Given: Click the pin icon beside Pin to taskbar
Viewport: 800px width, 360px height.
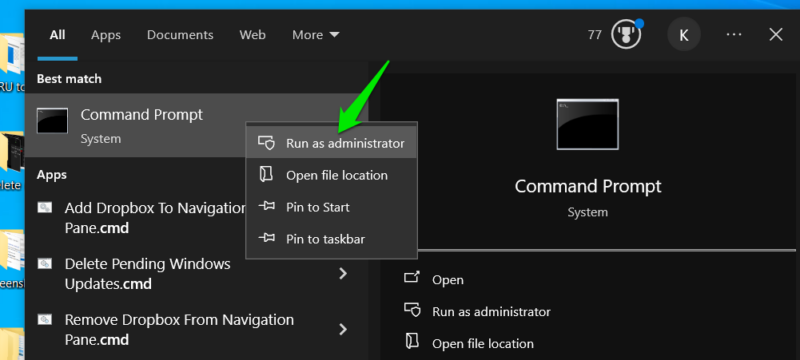Looking at the screenshot, I should pyautogui.click(x=266, y=238).
